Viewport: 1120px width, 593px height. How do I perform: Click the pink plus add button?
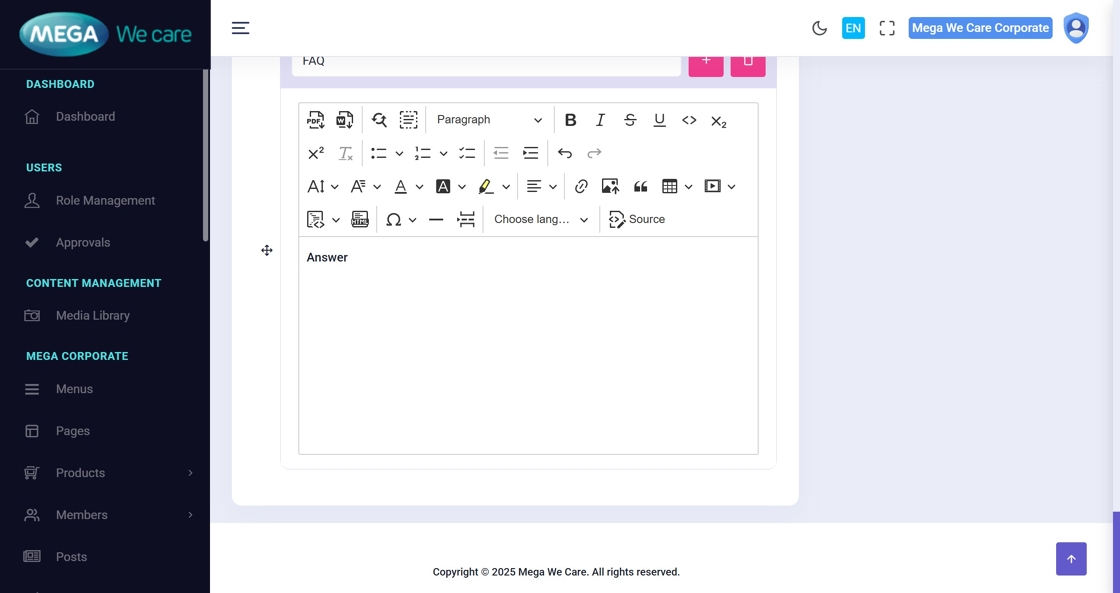point(706,62)
